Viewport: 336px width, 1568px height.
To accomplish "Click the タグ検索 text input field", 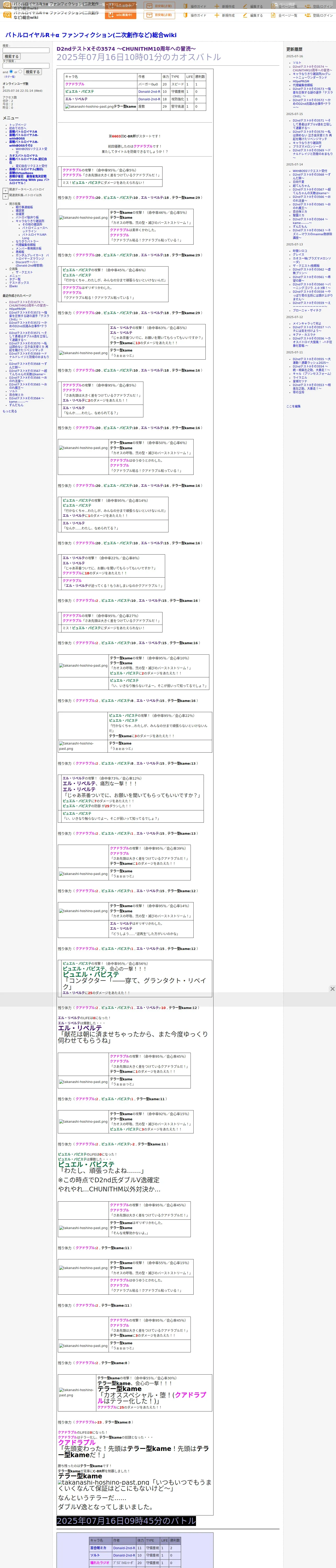I will 26,66.
